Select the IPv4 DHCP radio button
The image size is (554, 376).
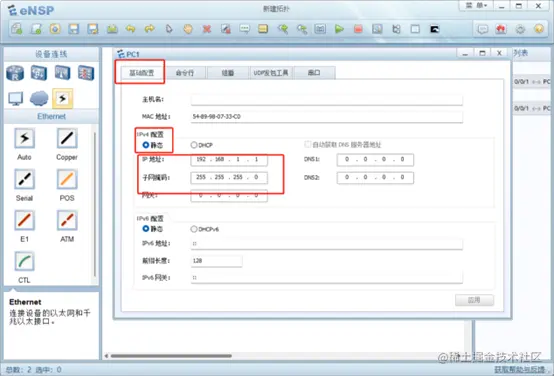click(194, 145)
